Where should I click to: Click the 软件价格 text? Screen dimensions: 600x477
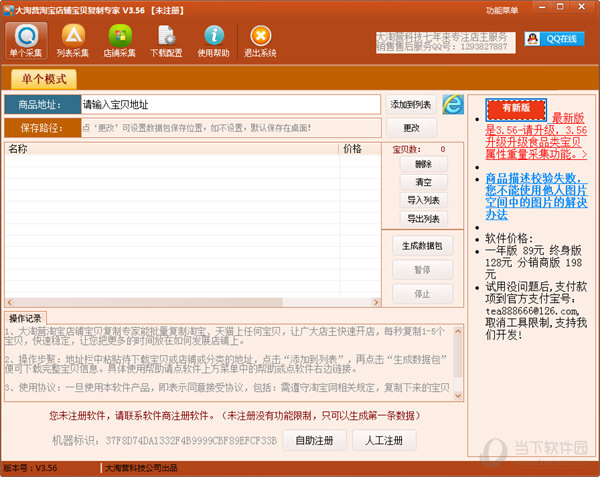pos(509,238)
